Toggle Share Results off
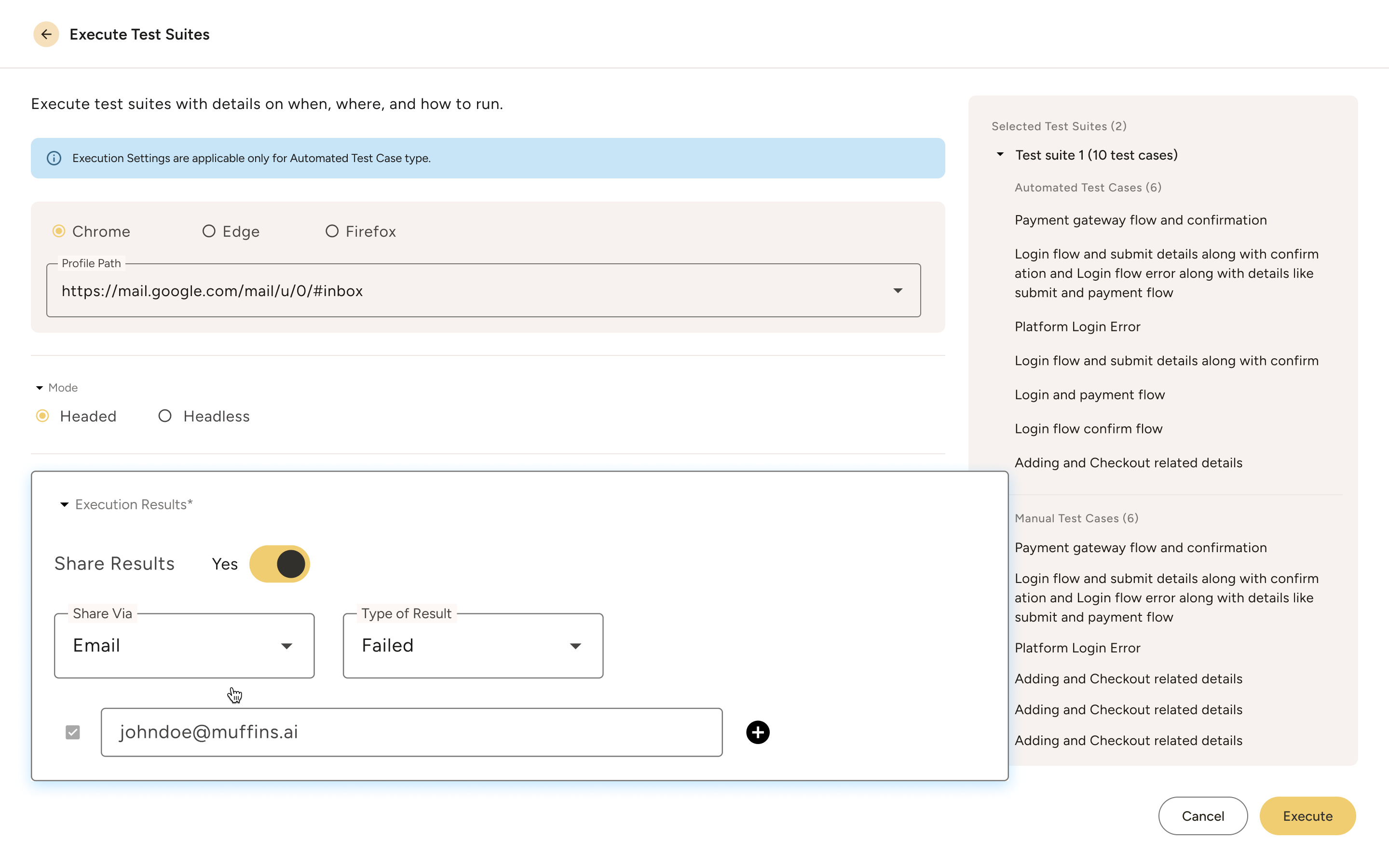This screenshot has height=868, width=1389. click(x=280, y=563)
